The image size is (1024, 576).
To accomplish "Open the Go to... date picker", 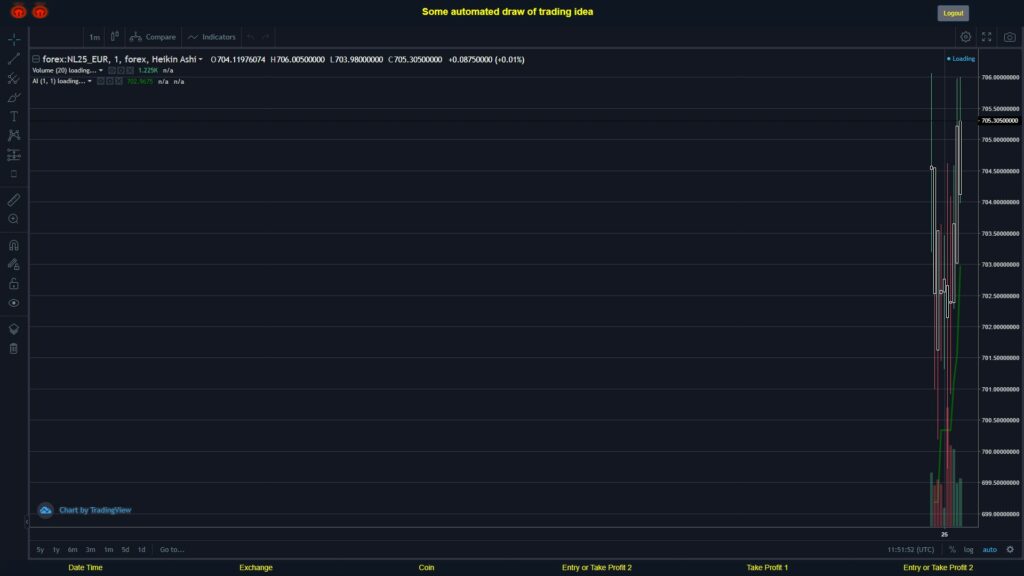I will pyautogui.click(x=172, y=550).
